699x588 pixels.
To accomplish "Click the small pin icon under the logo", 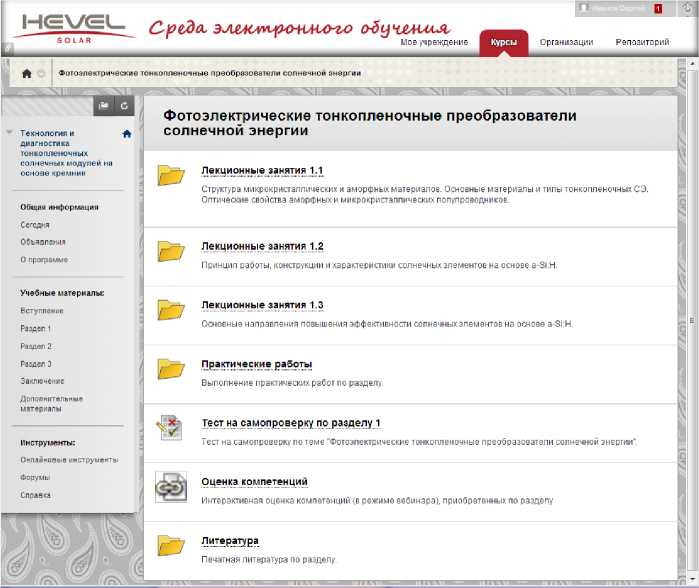I will pyautogui.click(x=8, y=48).
